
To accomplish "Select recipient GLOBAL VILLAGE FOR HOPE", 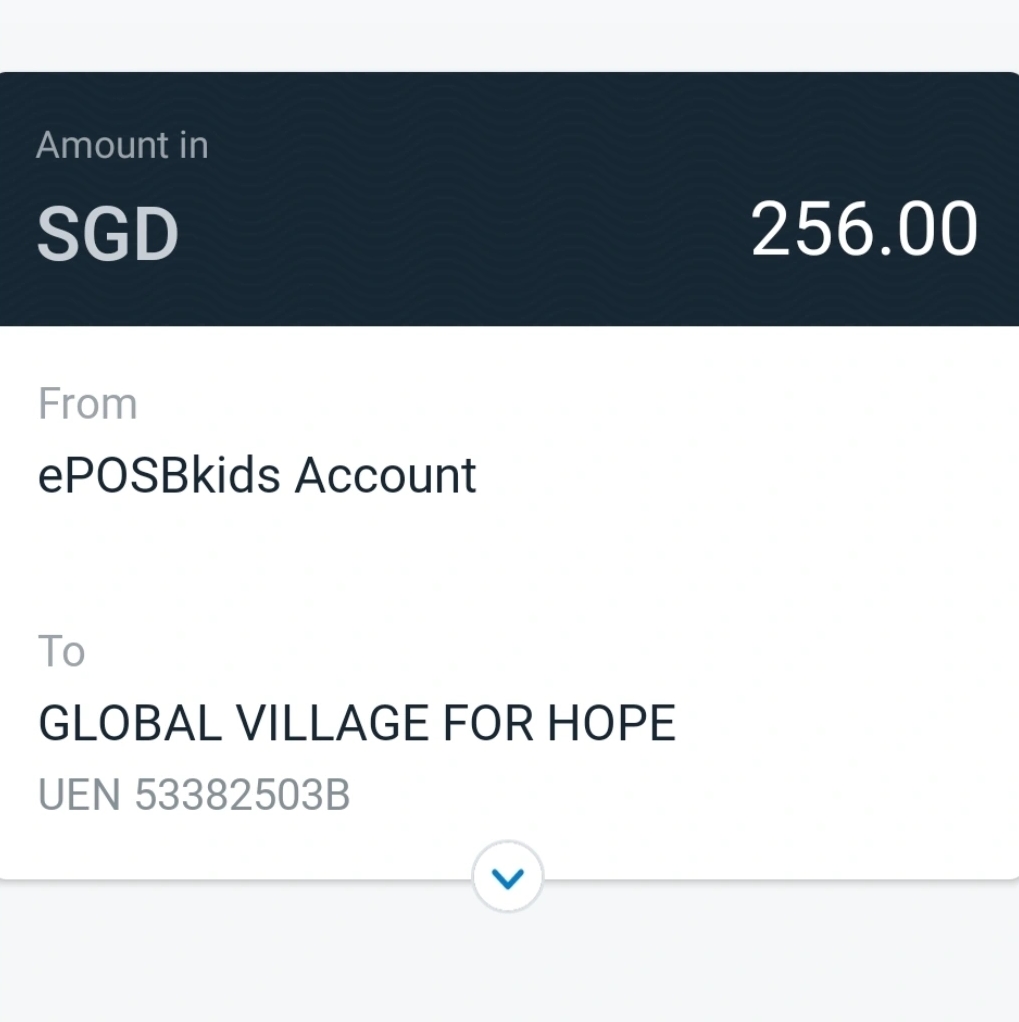I will point(356,723).
